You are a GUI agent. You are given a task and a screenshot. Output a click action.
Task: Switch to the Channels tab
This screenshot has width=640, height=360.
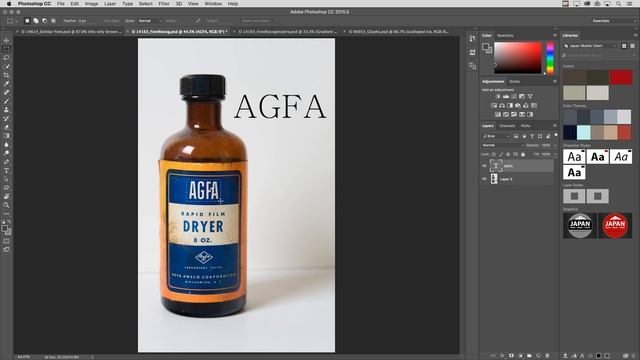coord(507,126)
